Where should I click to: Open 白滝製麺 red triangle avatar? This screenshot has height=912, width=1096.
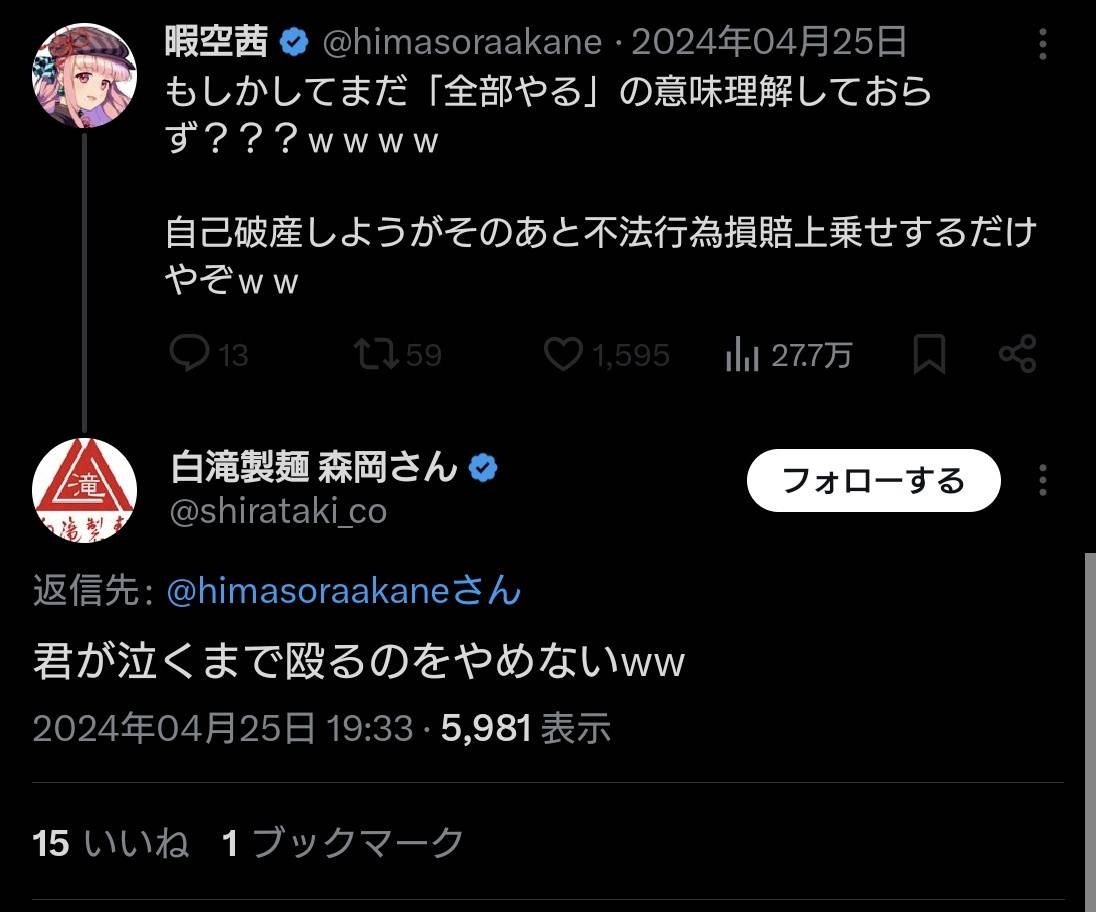(x=84, y=490)
